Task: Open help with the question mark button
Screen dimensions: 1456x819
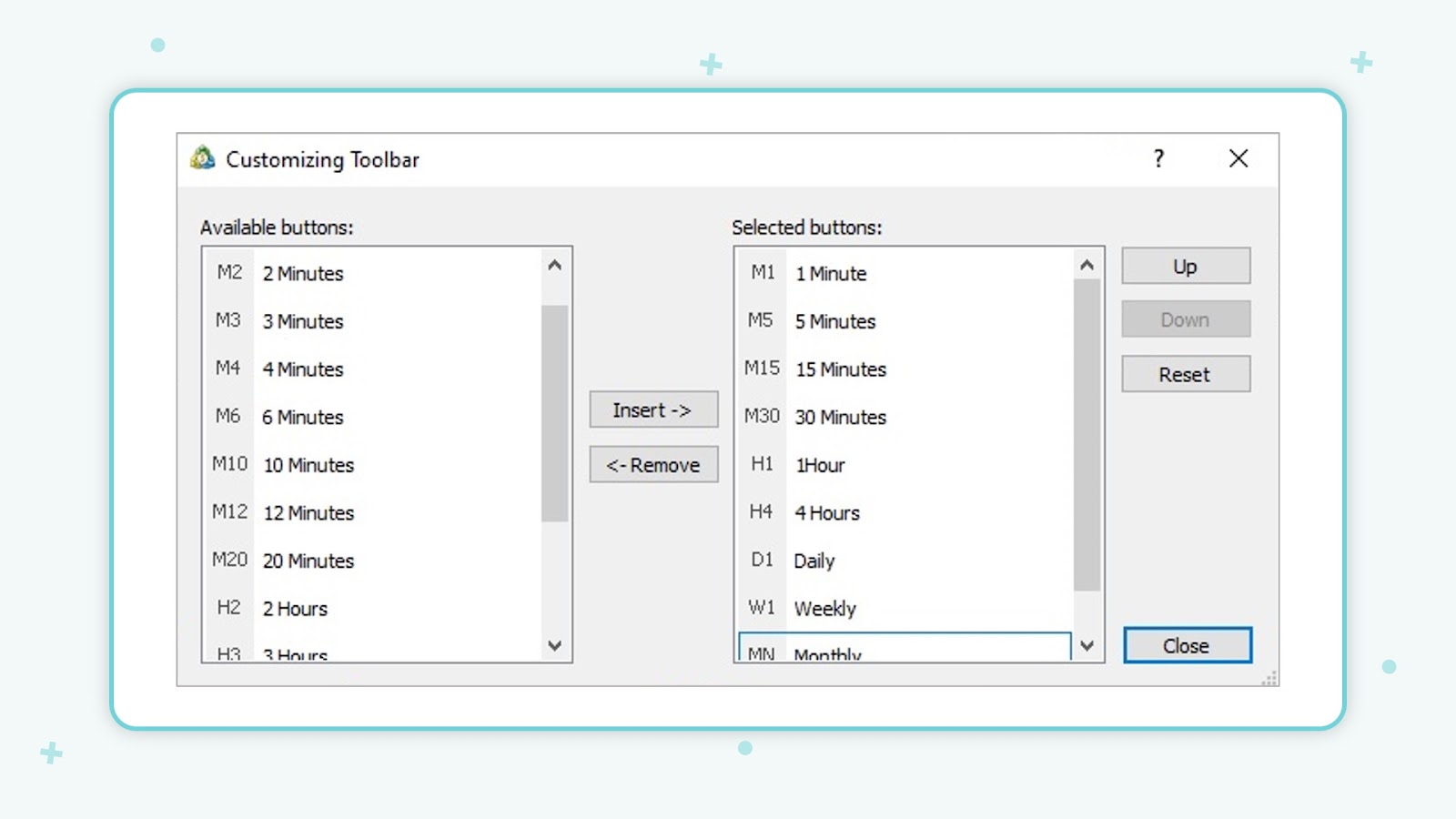Action: (x=1158, y=158)
